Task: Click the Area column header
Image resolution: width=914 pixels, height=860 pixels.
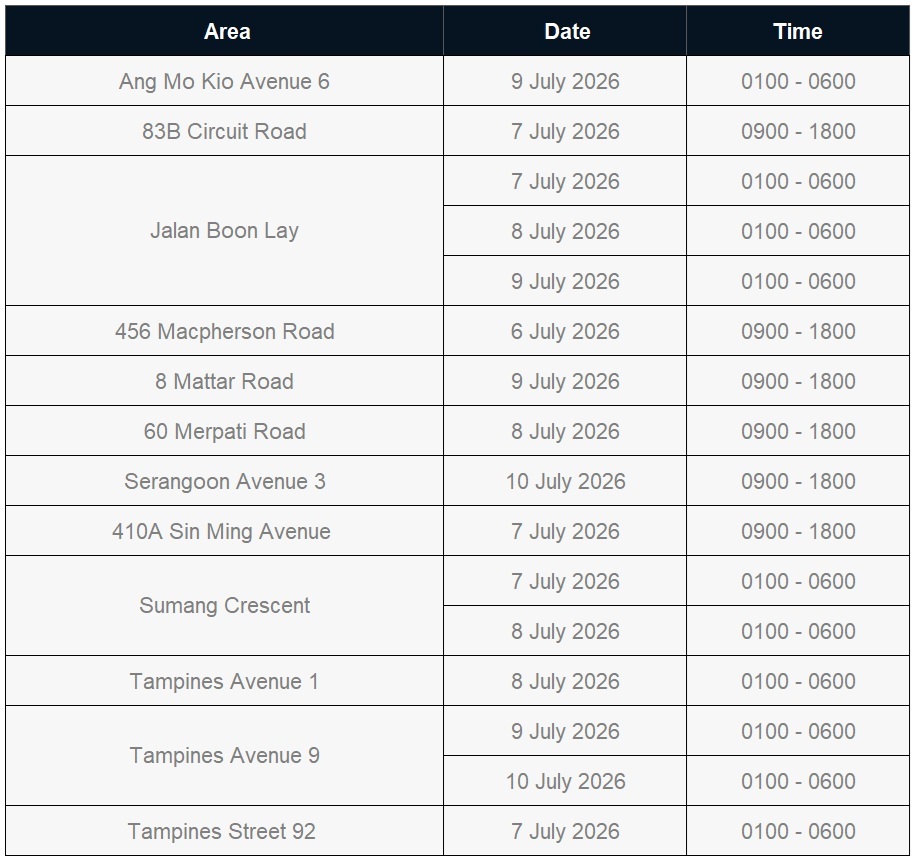Action: (224, 31)
